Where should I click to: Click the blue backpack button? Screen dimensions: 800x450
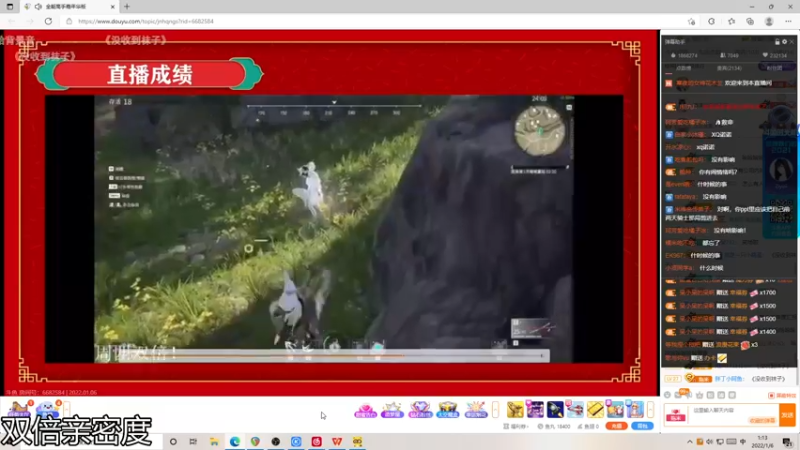coord(642,426)
